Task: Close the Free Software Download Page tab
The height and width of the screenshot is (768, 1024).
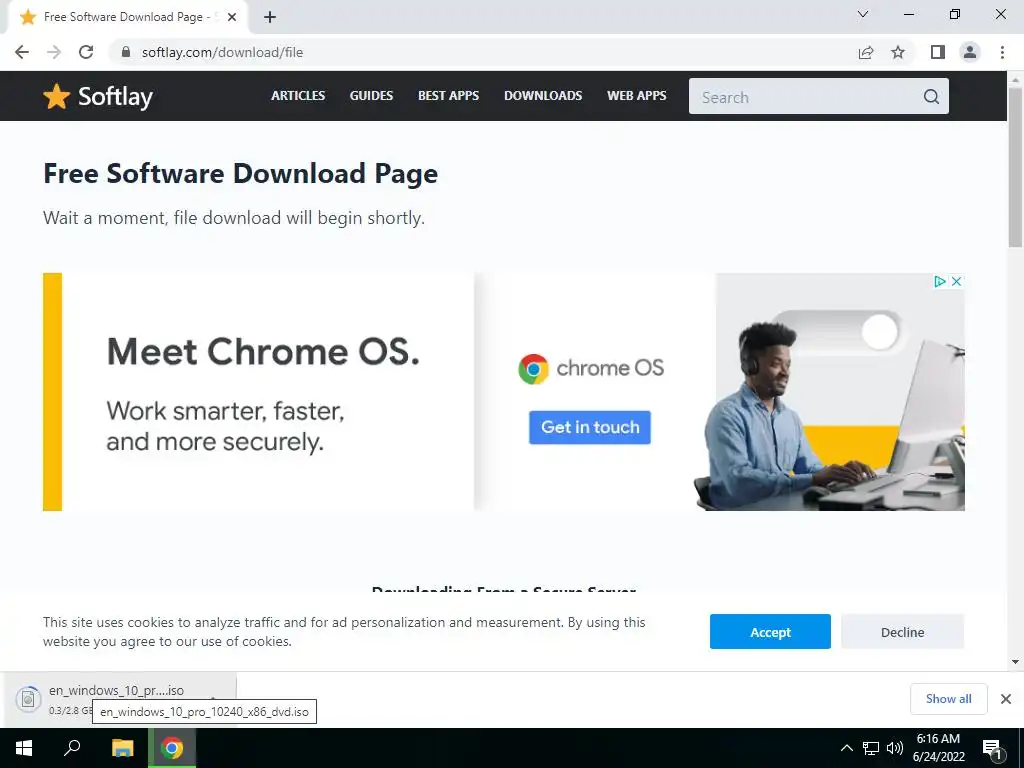Action: [232, 17]
